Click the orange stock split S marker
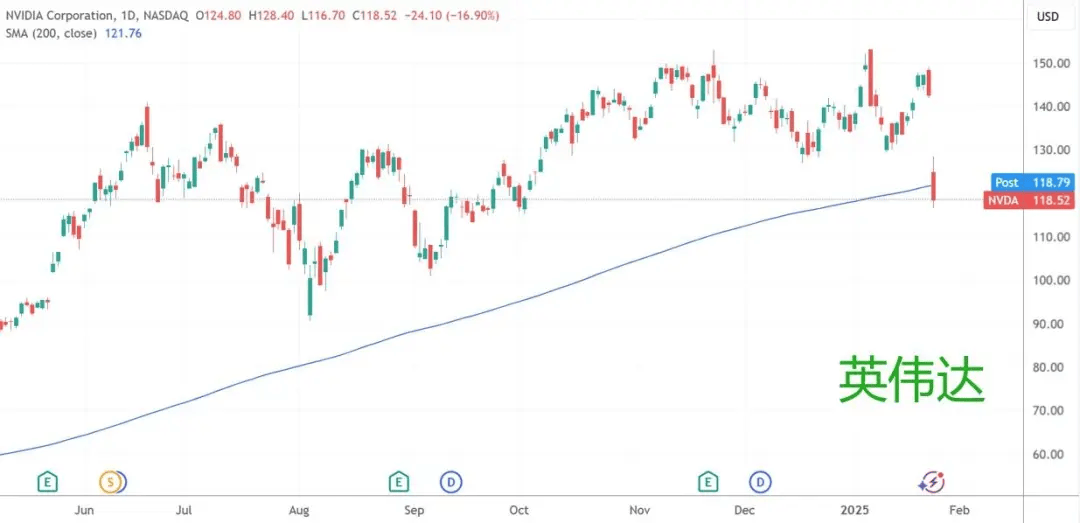Screen dimensions: 1080x523 (110, 482)
